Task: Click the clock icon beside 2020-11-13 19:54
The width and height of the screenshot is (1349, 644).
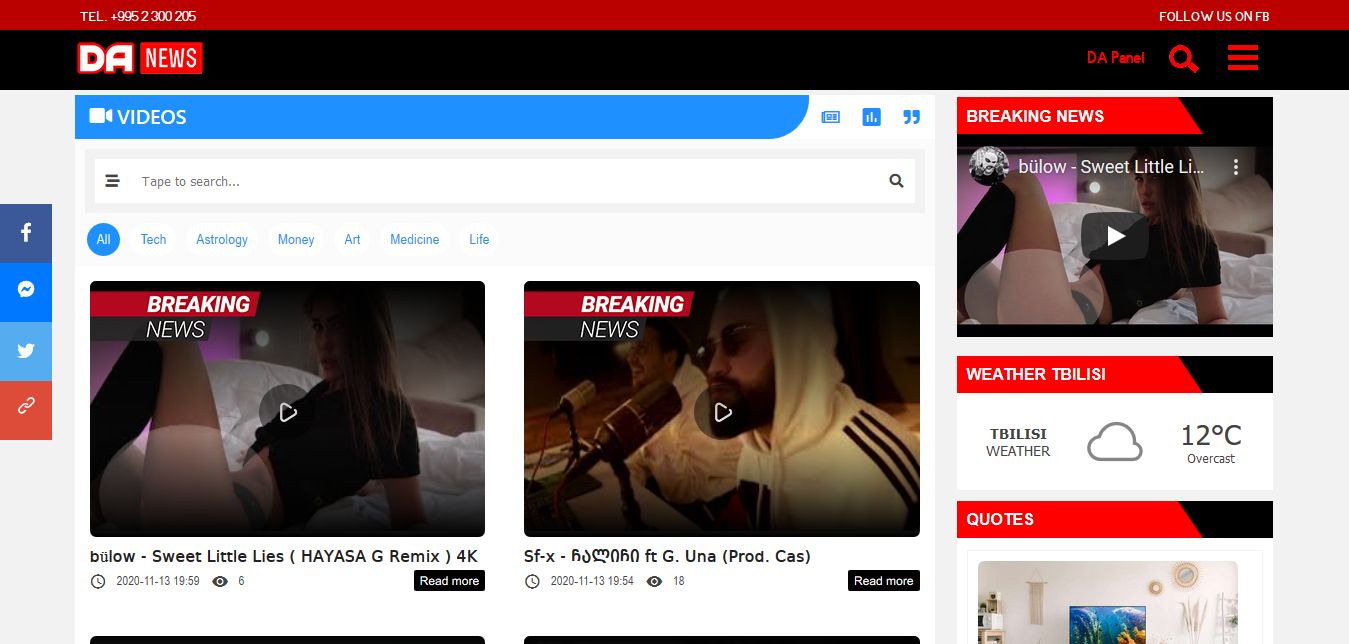Action: [x=532, y=581]
